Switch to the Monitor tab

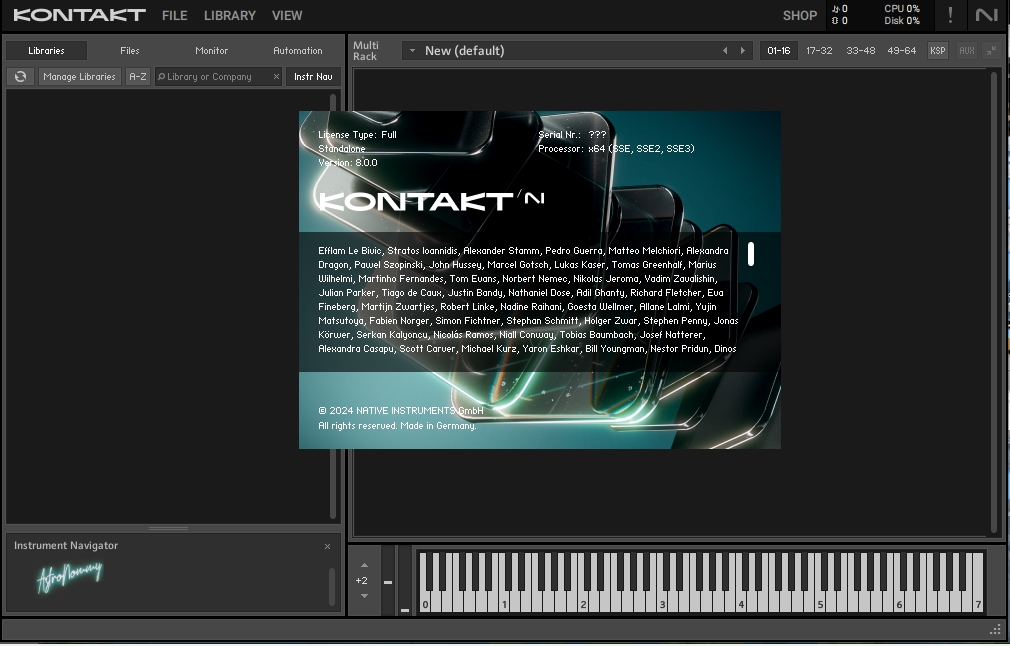(x=211, y=51)
